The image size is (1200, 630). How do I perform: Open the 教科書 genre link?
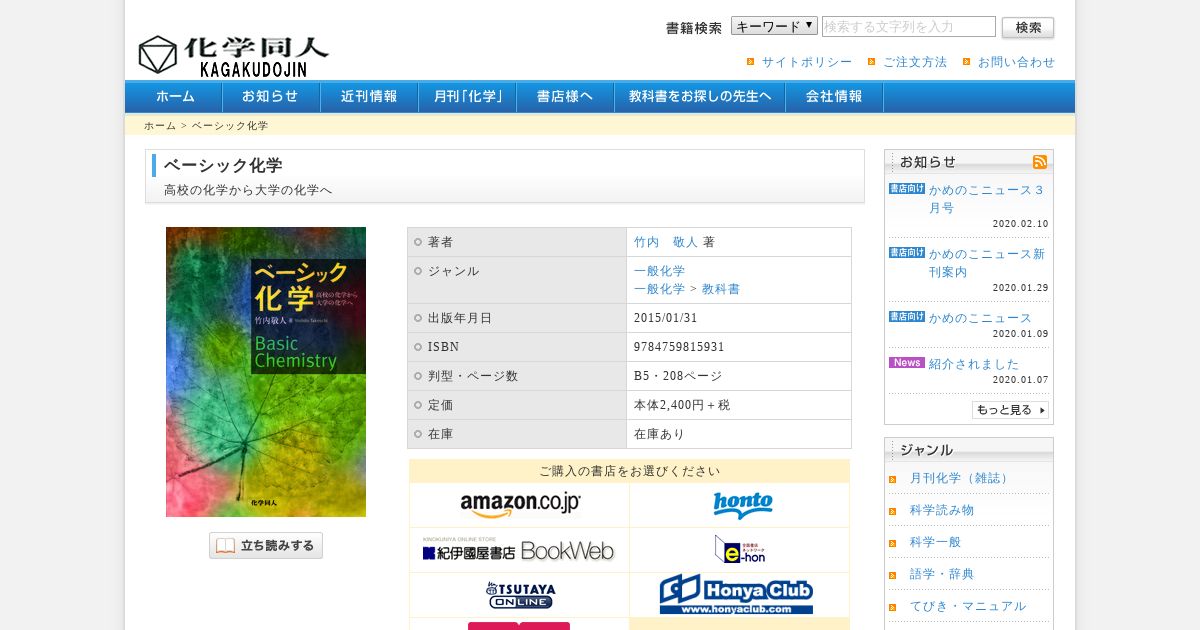[721, 289]
